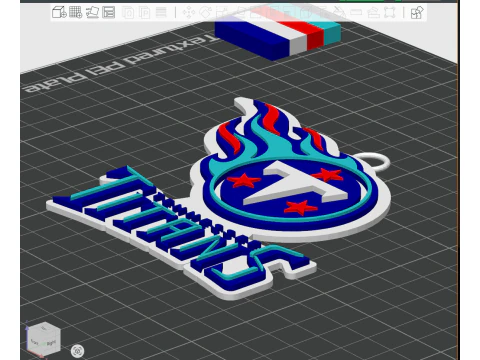Screen dimensions: 480x360
Task: Select the Move tool with four arrows
Action: (189, 13)
